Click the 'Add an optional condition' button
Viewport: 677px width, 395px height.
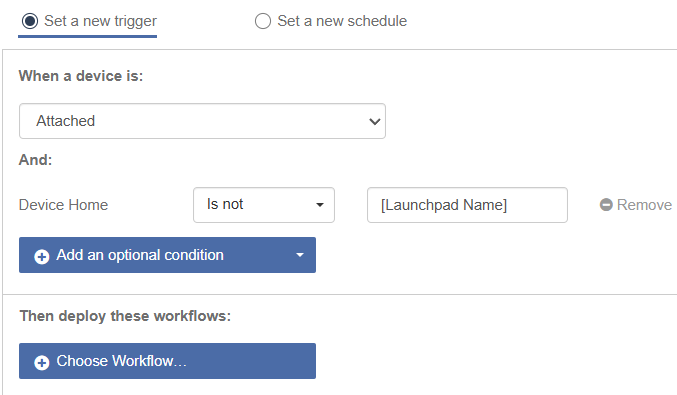[167, 255]
